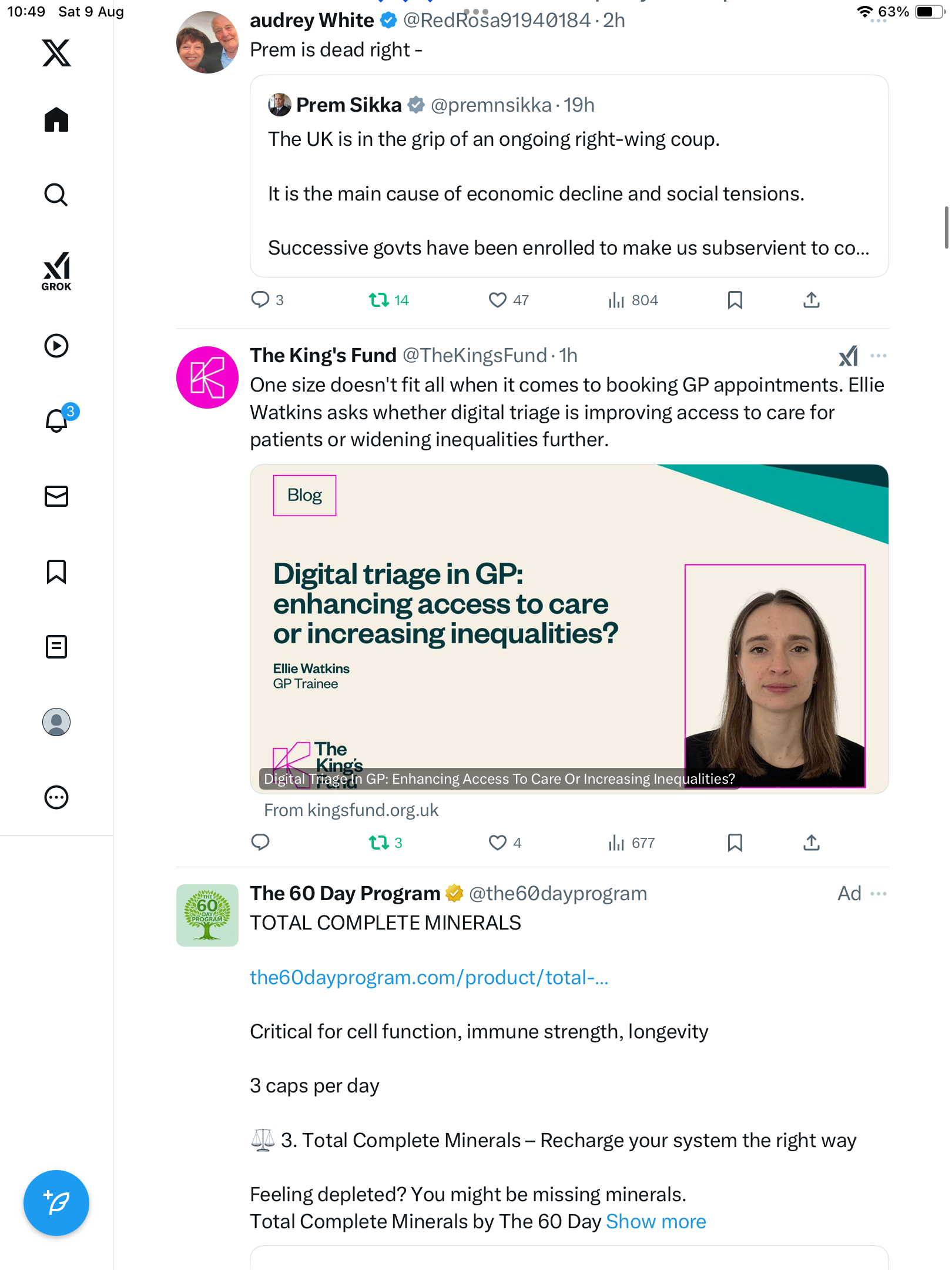The image size is (952, 1270).
Task: Open Bookmarks in sidebar
Action: coord(56,571)
